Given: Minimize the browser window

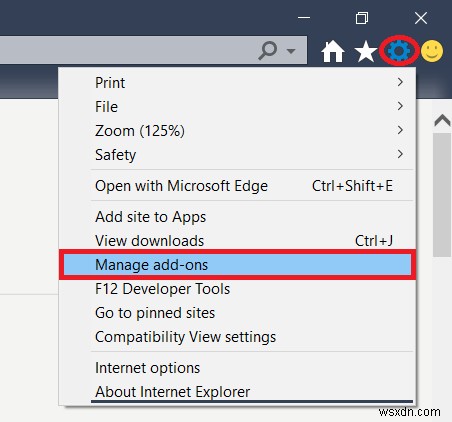Looking at the screenshot, I should pos(304,18).
